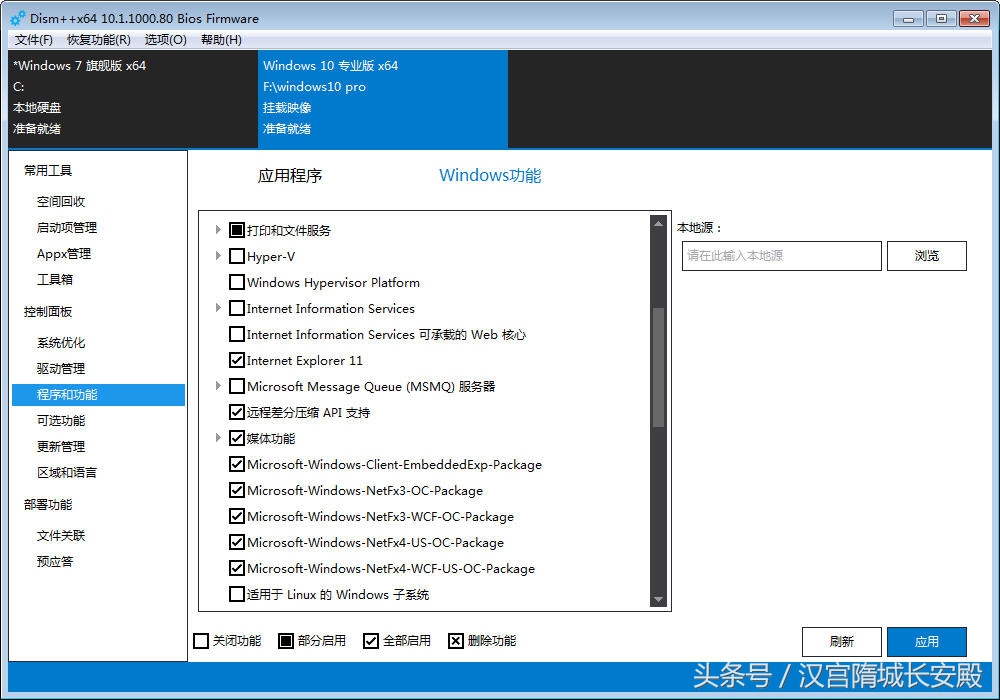Open 区域和语言 in the sidebar
Image resolution: width=1000 pixels, height=700 pixels.
tap(67, 472)
